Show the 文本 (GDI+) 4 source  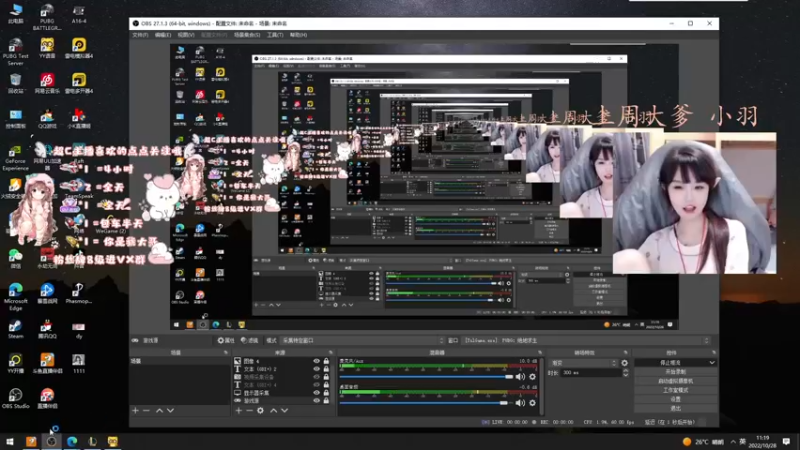(x=316, y=385)
